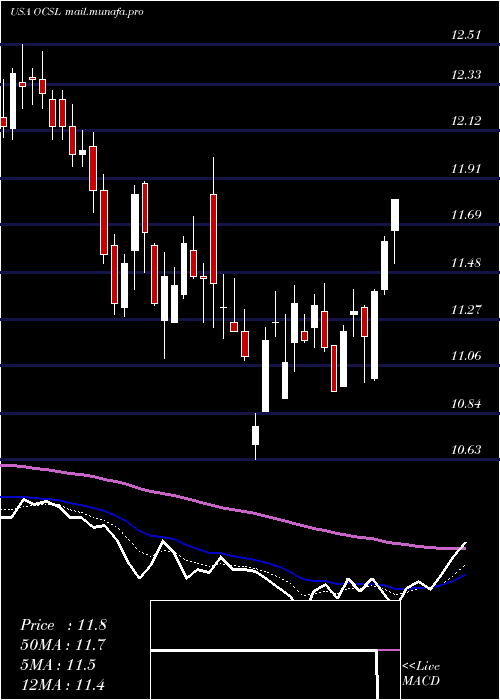Select the 11.06 price axis label
This screenshot has width=500, height=700.
466,356
